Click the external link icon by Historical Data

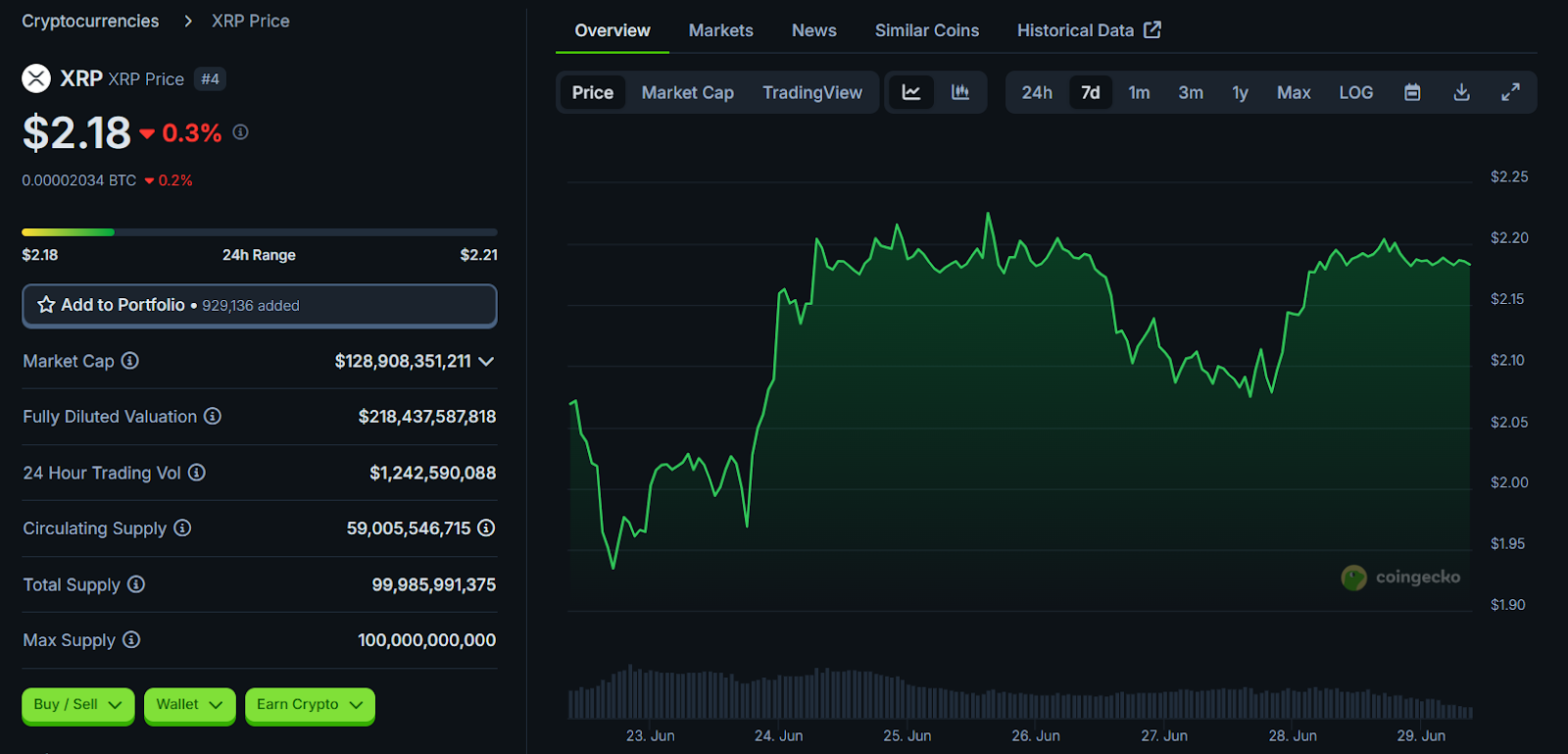click(1152, 30)
